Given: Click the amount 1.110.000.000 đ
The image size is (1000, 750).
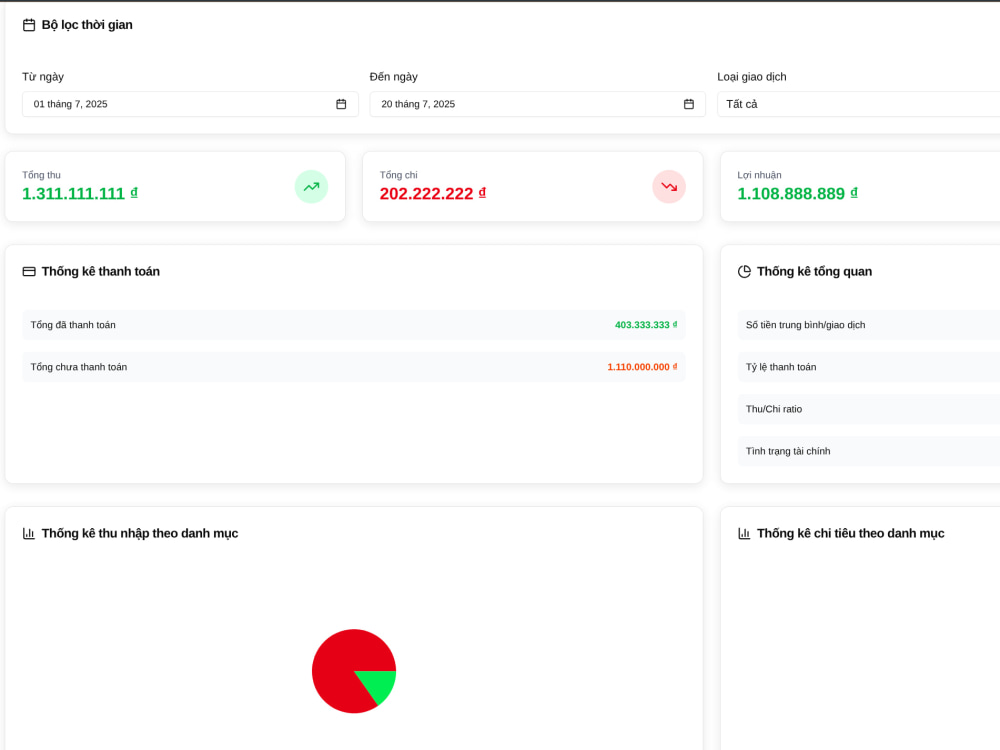Looking at the screenshot, I should coord(642,367).
